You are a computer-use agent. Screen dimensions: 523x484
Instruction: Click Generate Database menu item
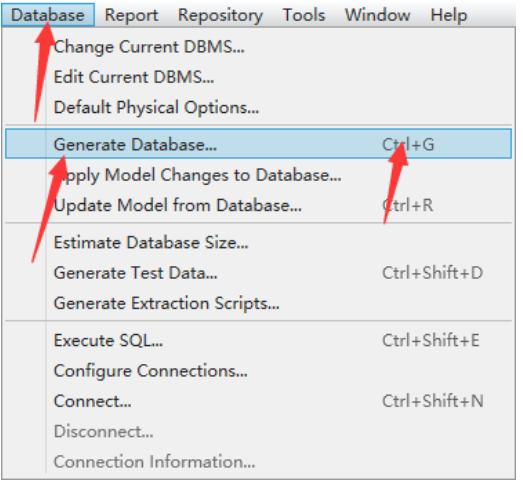click(x=258, y=144)
